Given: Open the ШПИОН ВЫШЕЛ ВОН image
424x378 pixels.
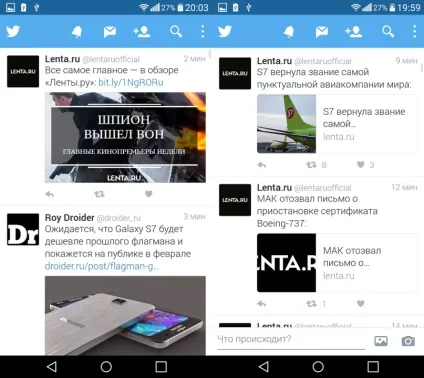Looking at the screenshot, I should [125, 137].
